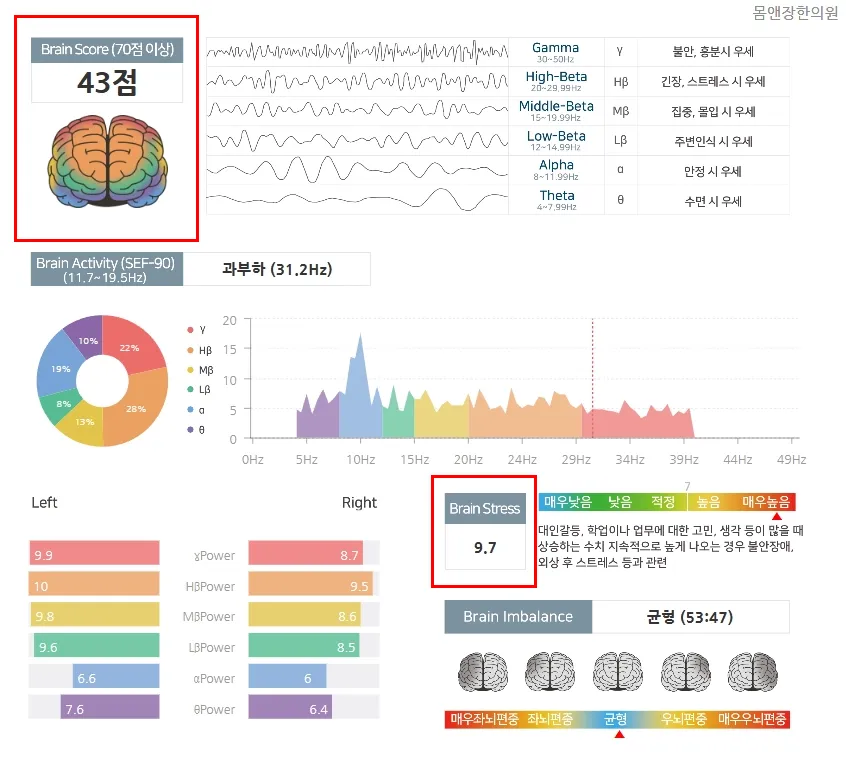Viewport: 846px width, 758px height.
Task: Select the center balanced gray brain icon
Action: 618,672
